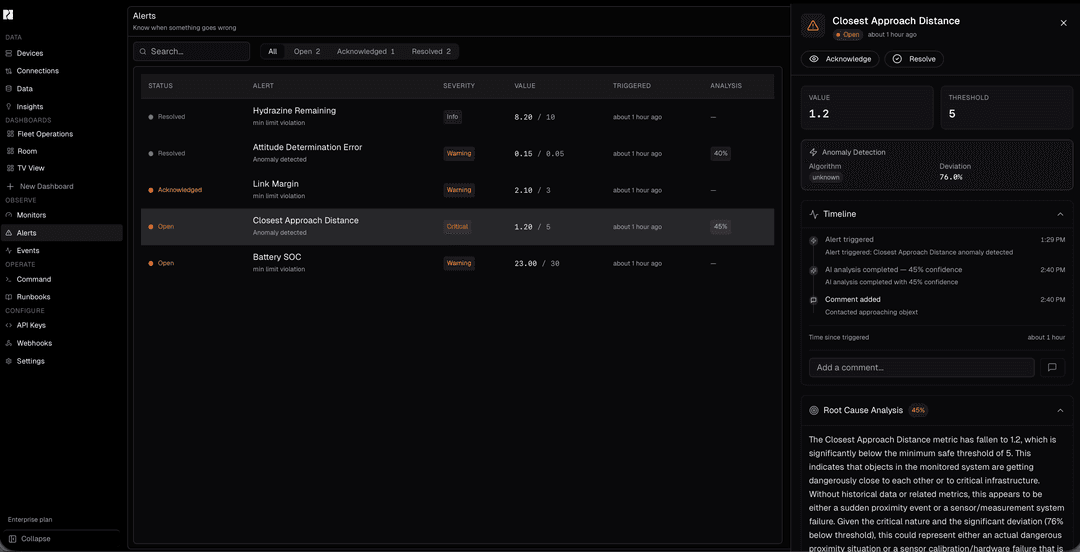Screen dimensions: 1080x552
Task: Click the Critical severity badge
Action: pos(457,227)
